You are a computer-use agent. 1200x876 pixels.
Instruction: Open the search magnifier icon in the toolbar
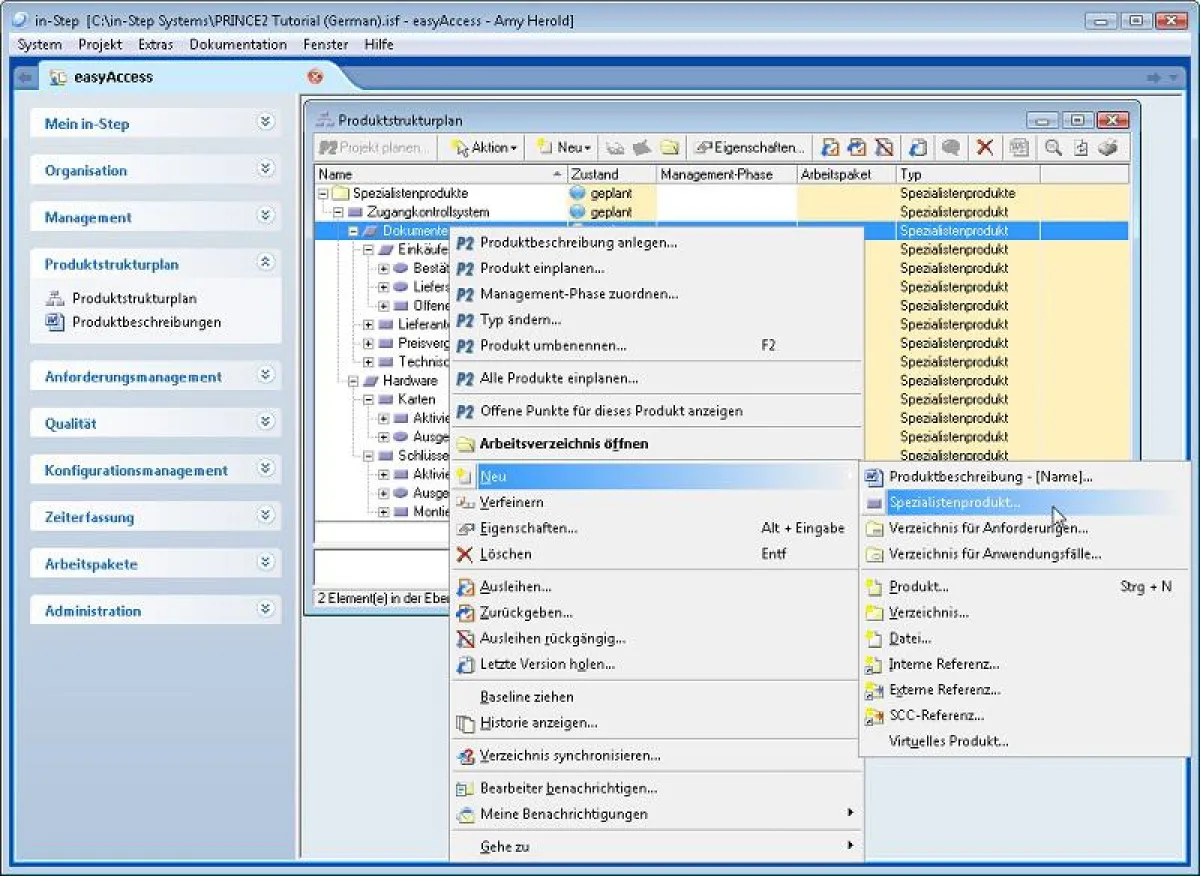pos(1053,147)
